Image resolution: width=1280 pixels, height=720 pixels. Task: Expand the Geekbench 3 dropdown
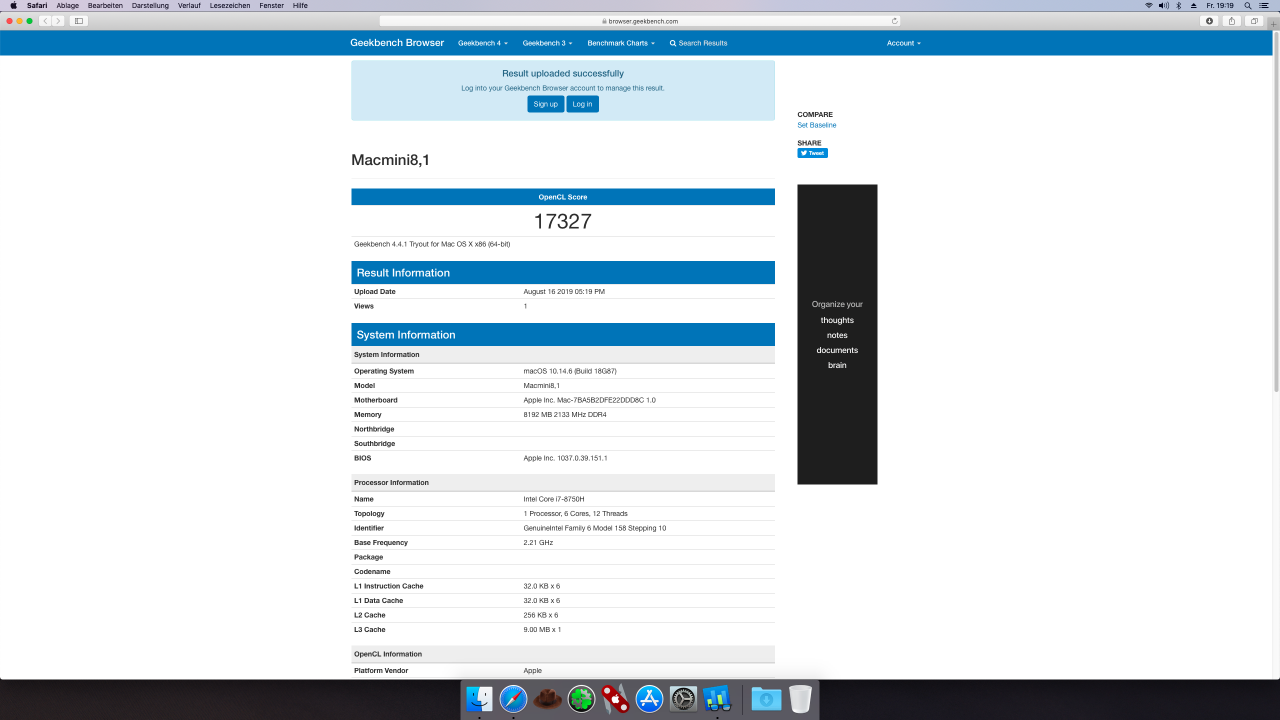547,43
